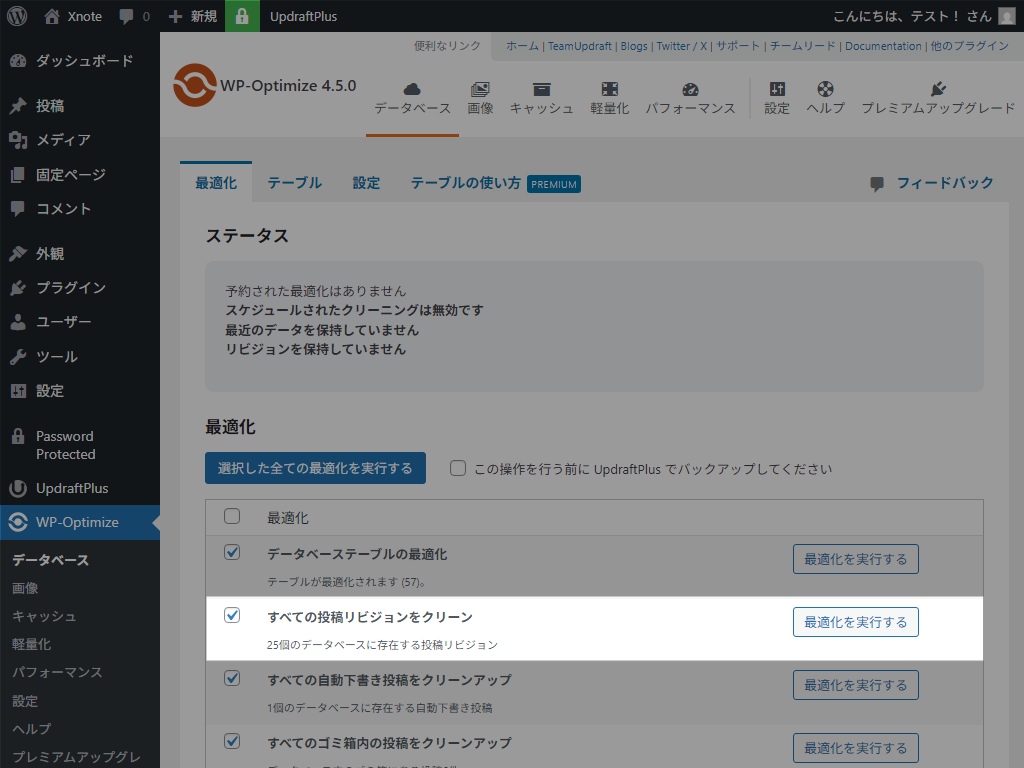
Task: Open the Twitter / X link
Action: (x=682, y=46)
